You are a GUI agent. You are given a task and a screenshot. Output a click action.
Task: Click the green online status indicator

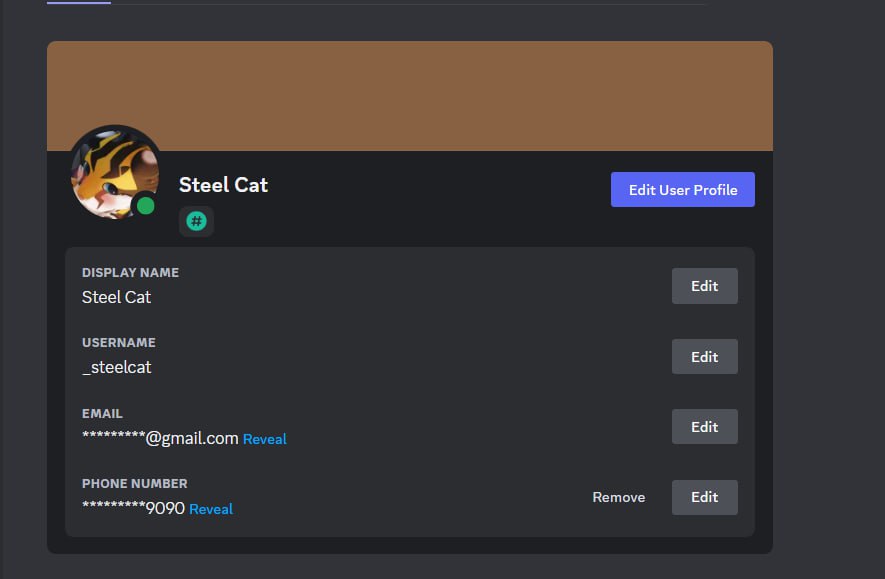146,206
